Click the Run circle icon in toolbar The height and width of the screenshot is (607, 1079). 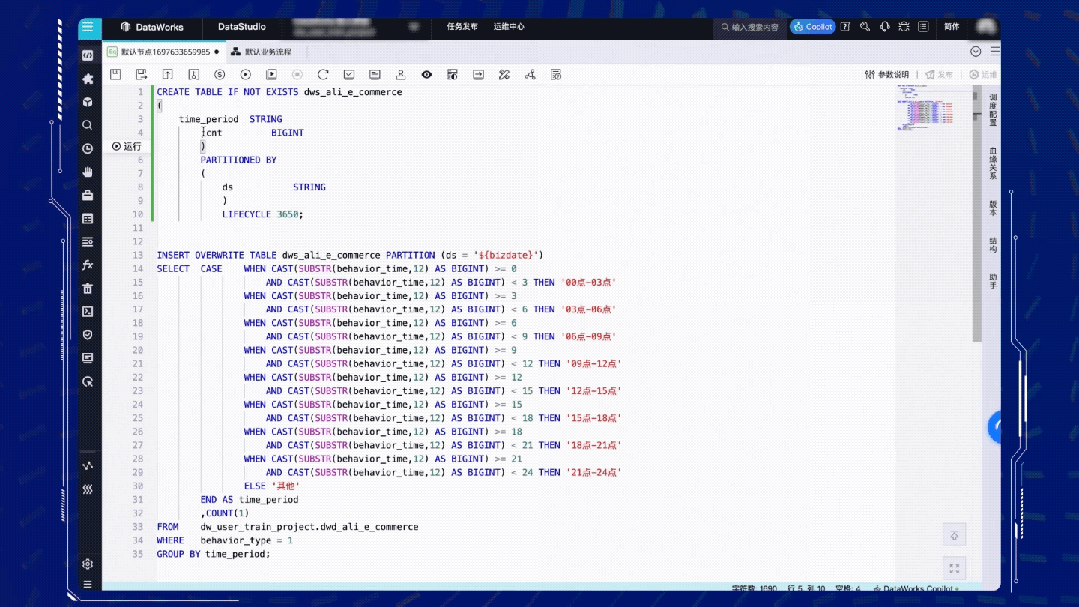coord(246,74)
